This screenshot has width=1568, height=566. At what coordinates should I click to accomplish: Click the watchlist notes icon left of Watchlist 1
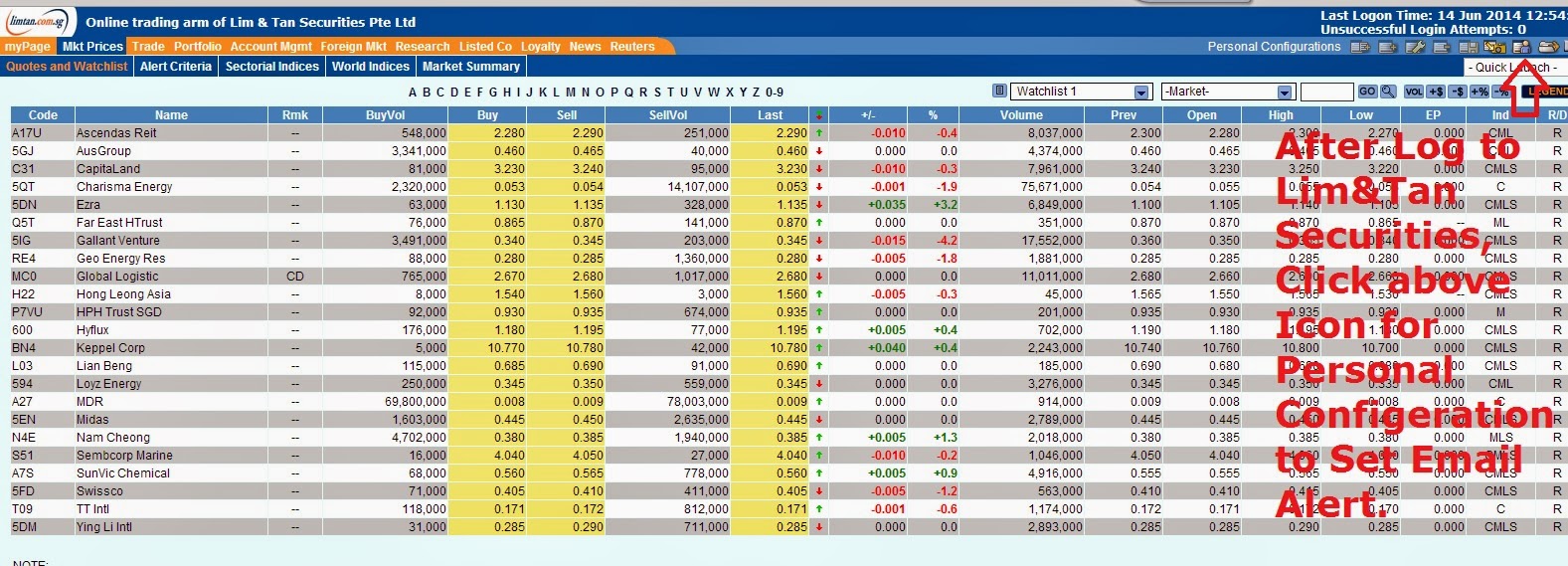tap(1000, 91)
